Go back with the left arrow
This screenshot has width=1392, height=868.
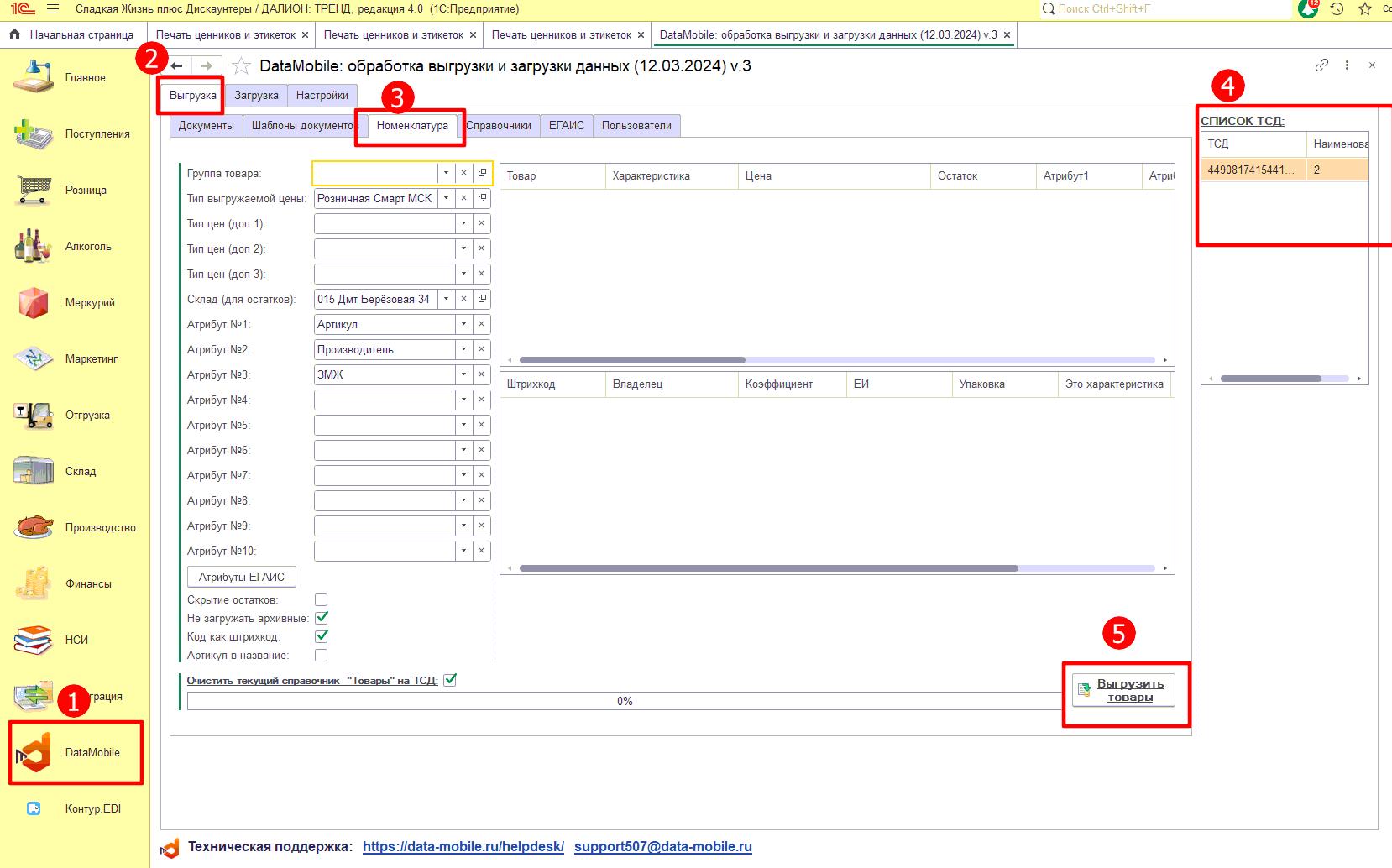(176, 65)
